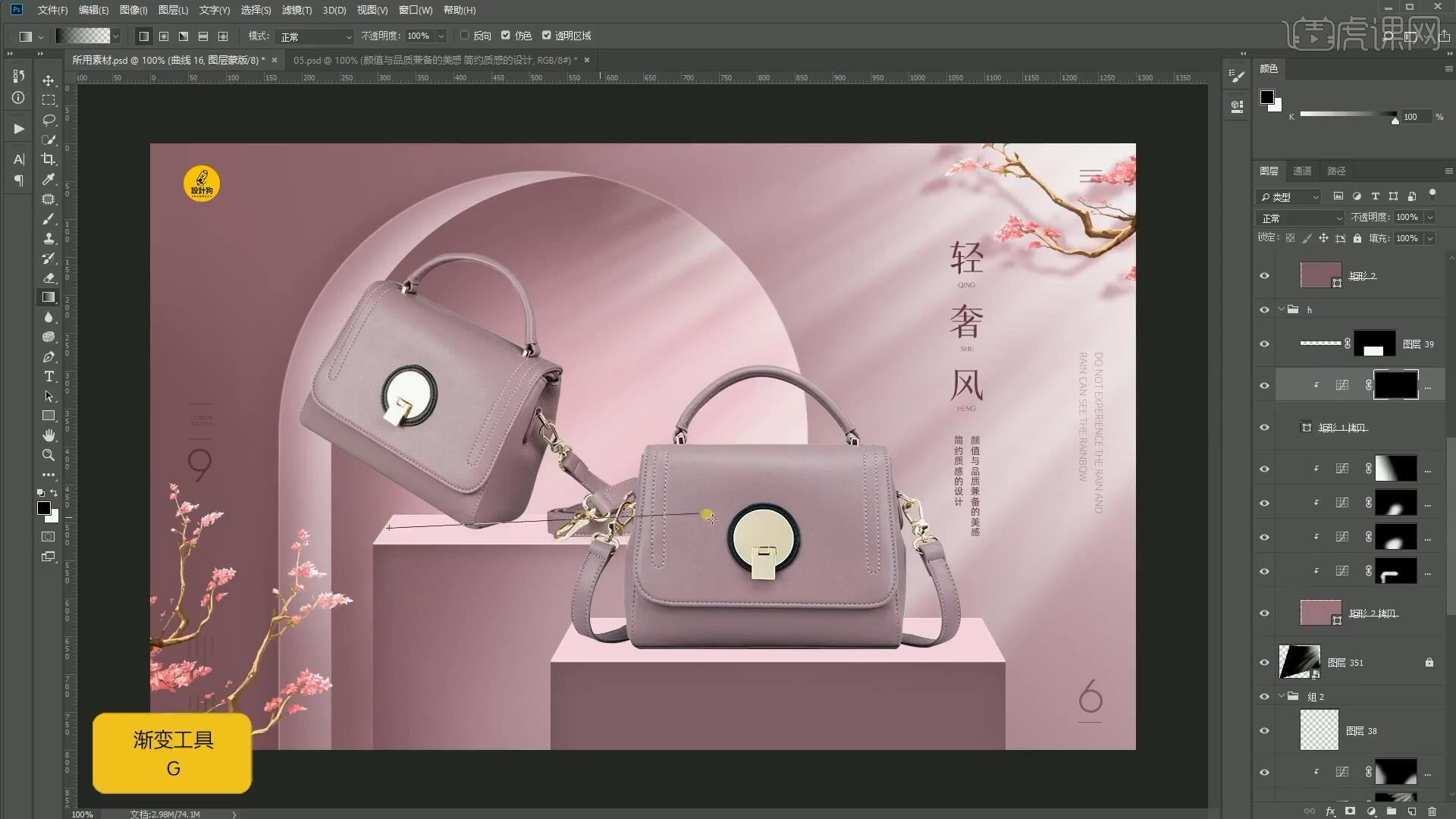
Task: Select the Eraser tool
Action: tap(49, 278)
